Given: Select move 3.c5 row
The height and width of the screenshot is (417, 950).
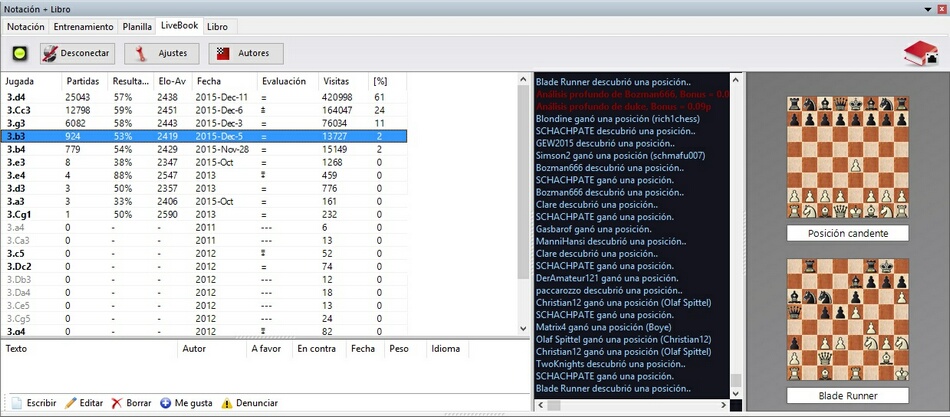Looking at the screenshot, I should coord(204,253).
